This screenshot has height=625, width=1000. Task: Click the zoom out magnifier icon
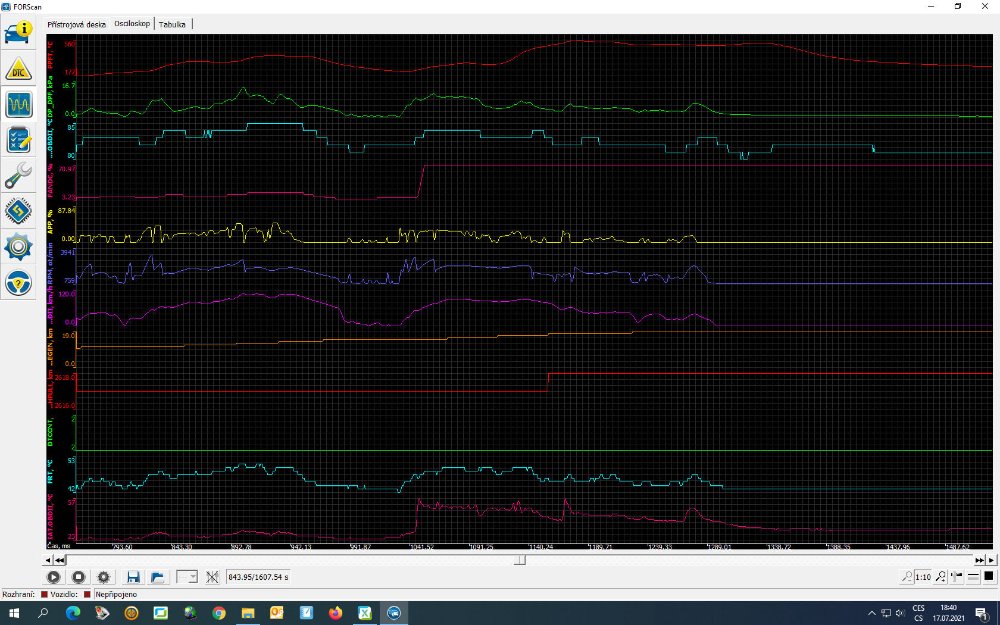(906, 577)
